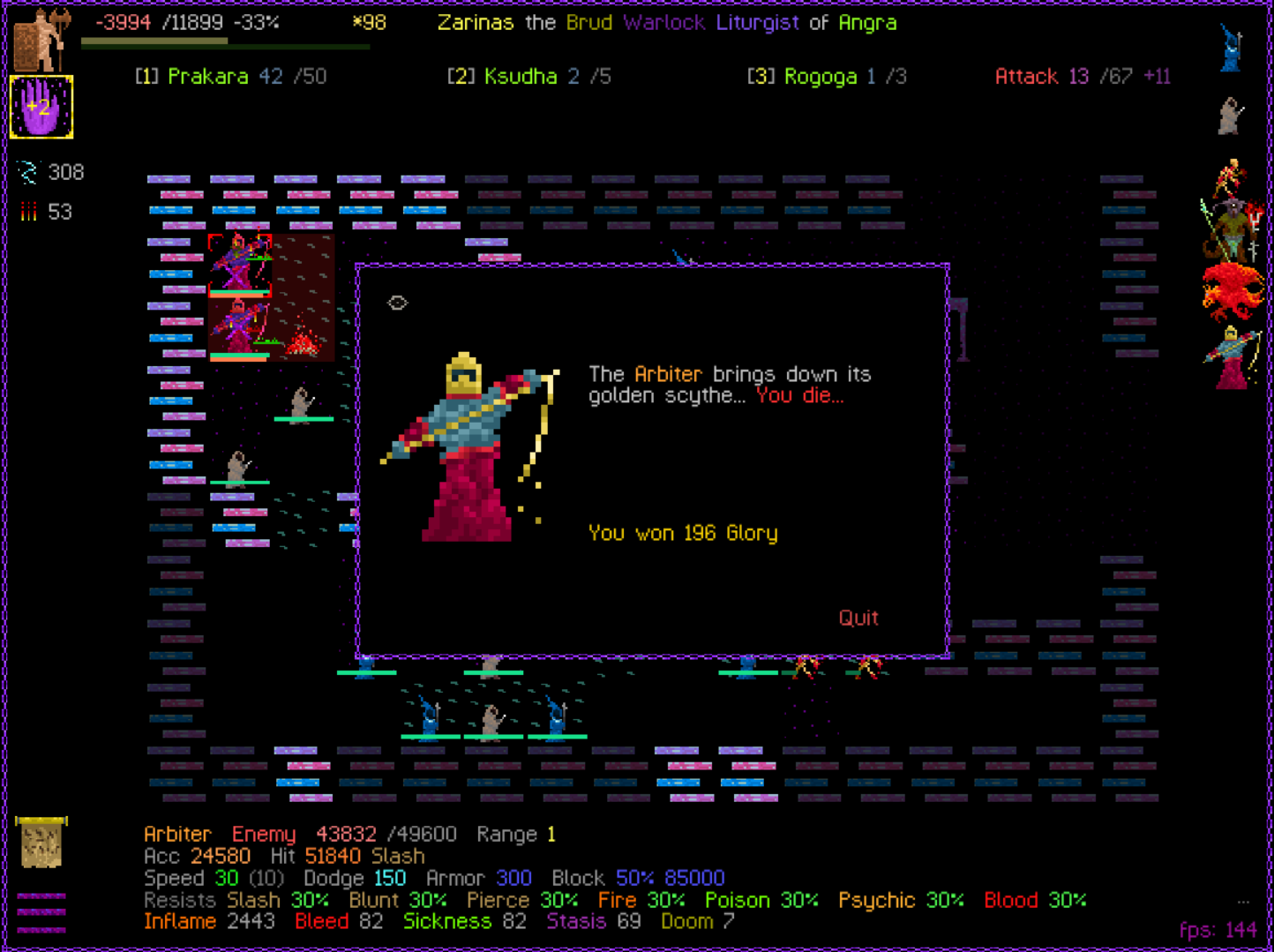Select the grey hooded figure in right sidebar
Image resolution: width=1274 pixels, height=952 pixels.
click(1231, 116)
